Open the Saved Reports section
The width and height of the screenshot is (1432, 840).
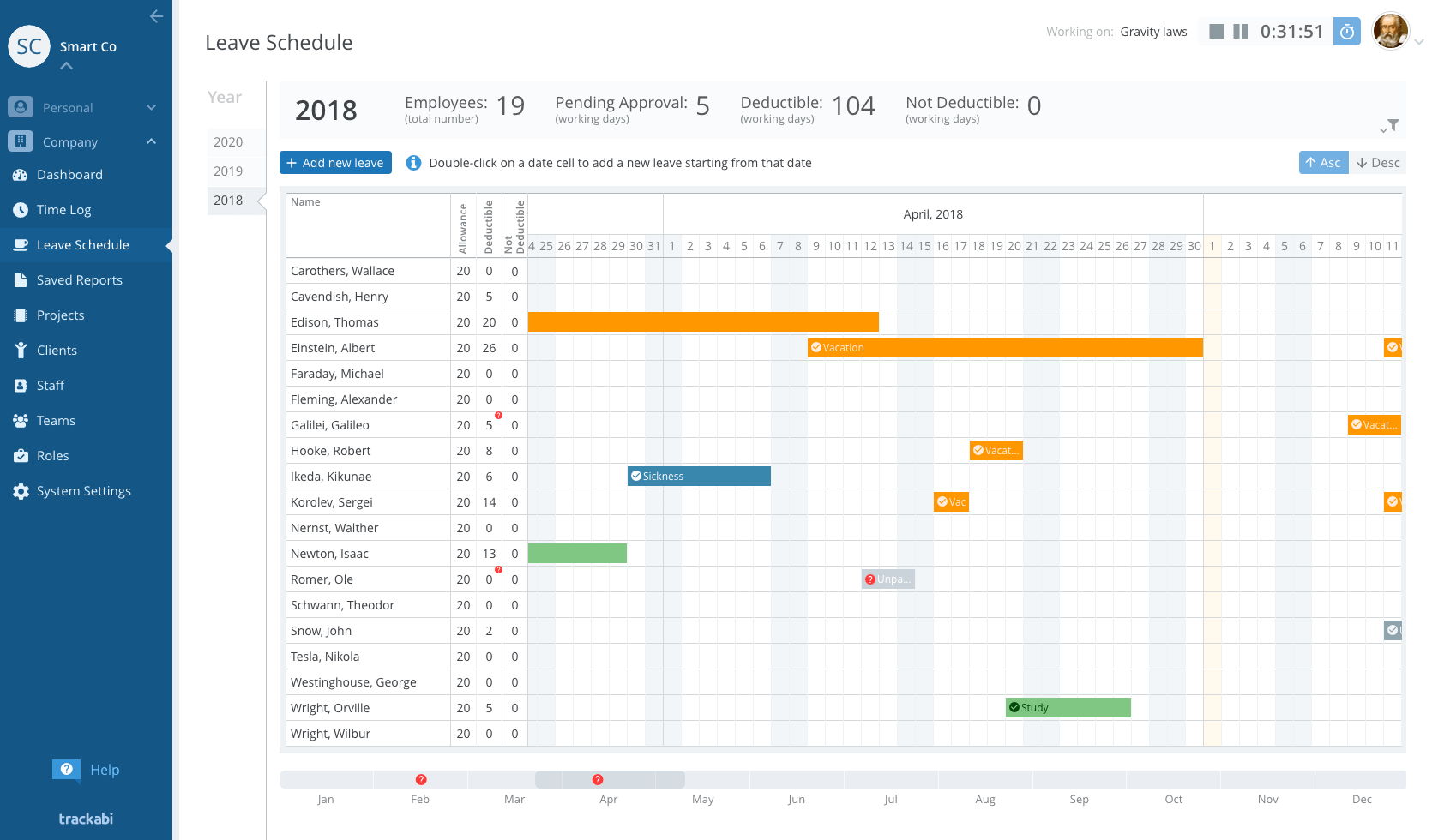click(79, 279)
